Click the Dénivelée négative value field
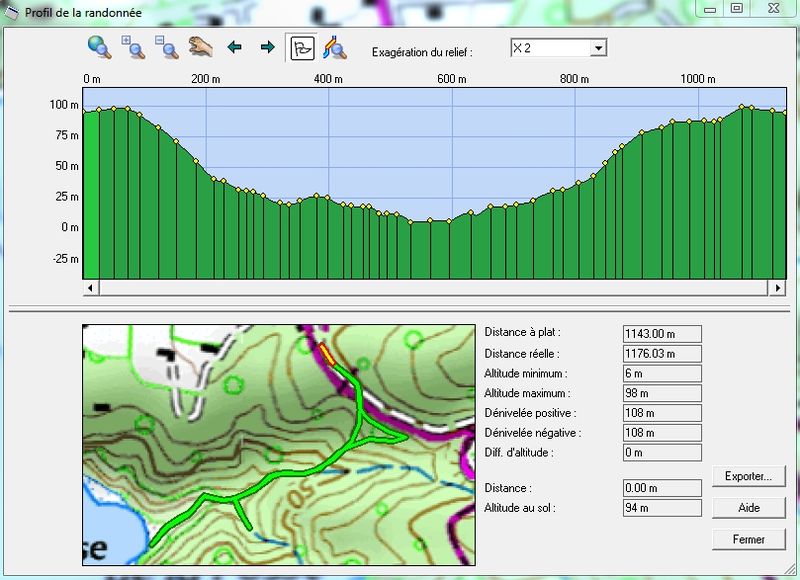This screenshot has height=580, width=800. point(662,433)
